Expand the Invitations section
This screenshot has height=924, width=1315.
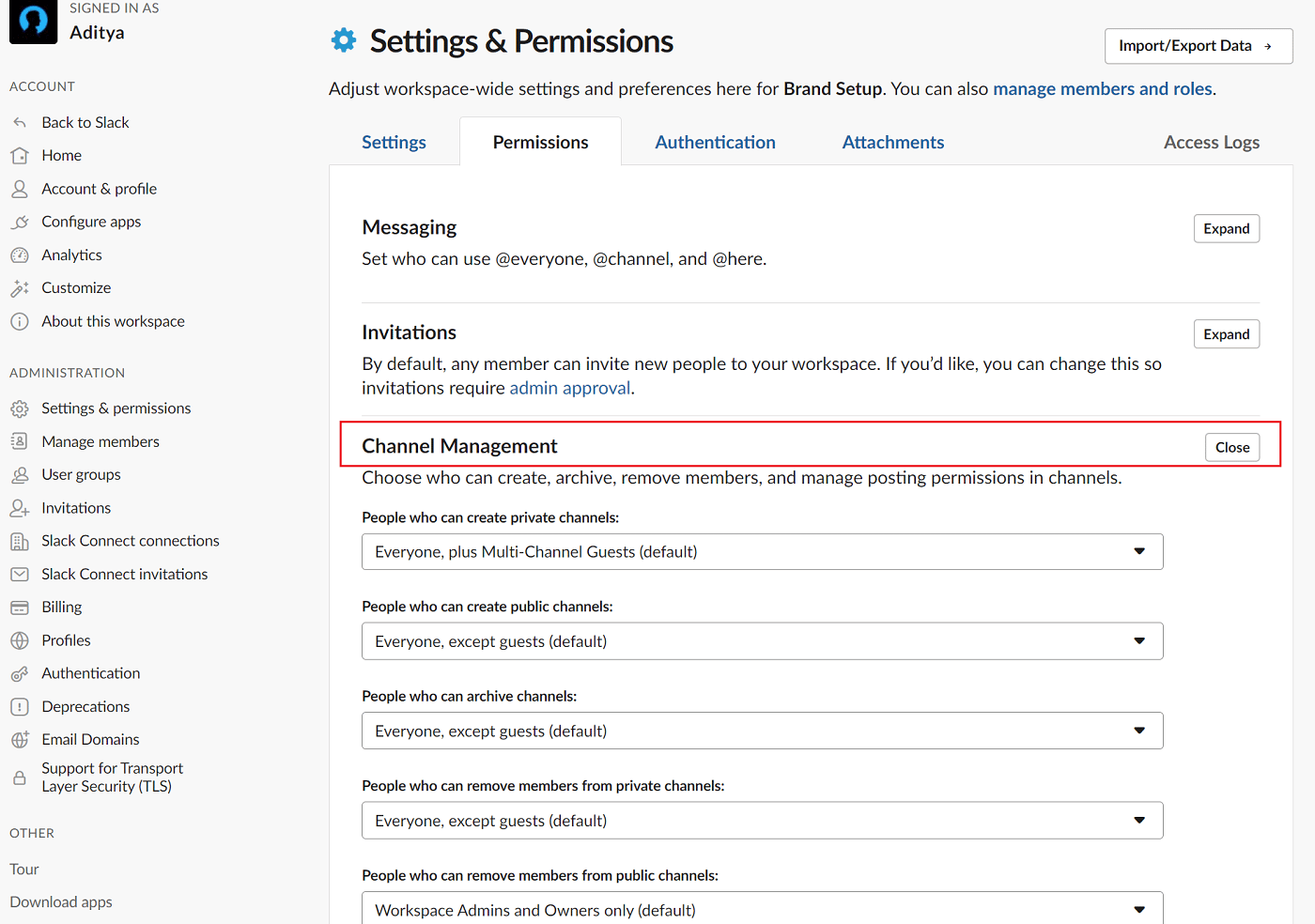pyautogui.click(x=1227, y=334)
